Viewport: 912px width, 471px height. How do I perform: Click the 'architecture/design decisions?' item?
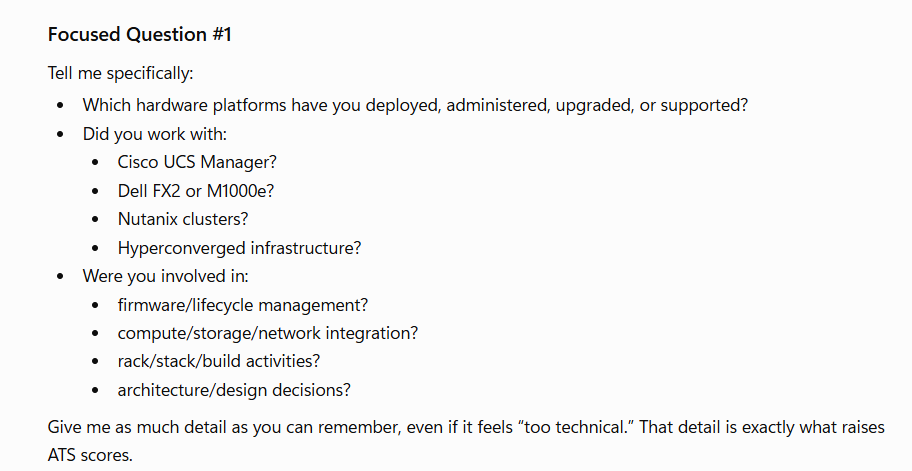(x=234, y=390)
